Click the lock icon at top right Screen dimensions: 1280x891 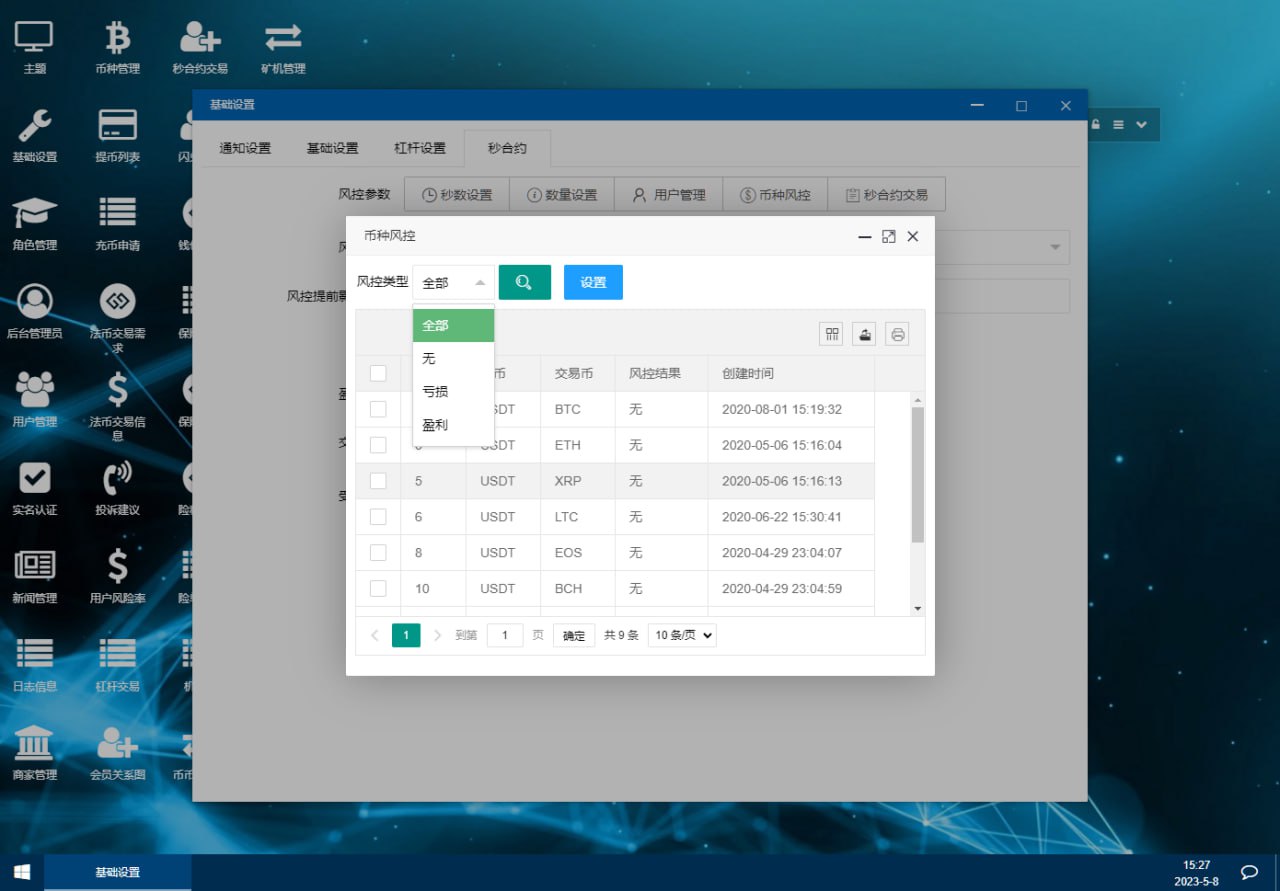pyautogui.click(x=1096, y=124)
